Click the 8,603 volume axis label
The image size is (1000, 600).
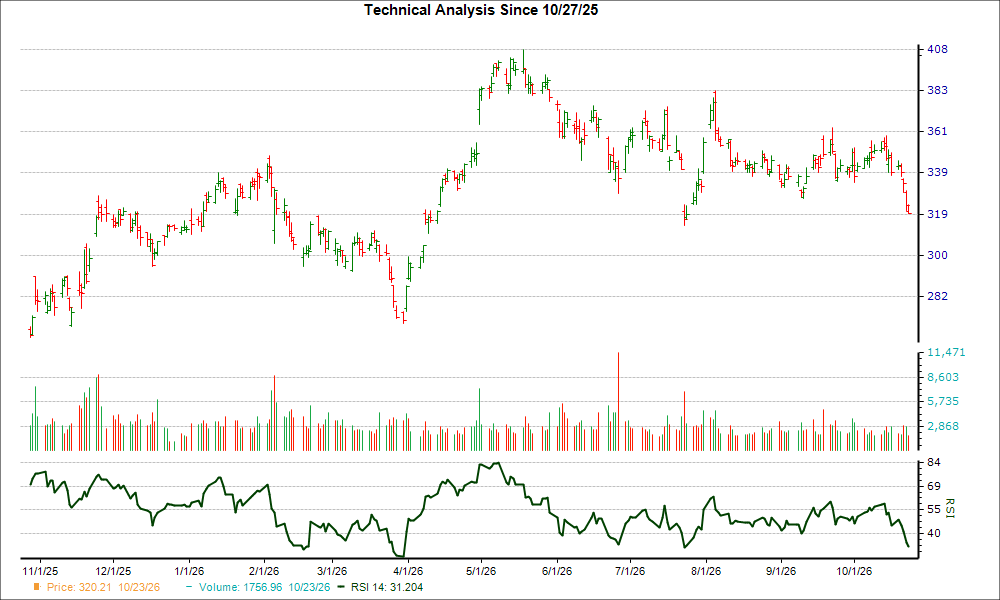coord(943,377)
